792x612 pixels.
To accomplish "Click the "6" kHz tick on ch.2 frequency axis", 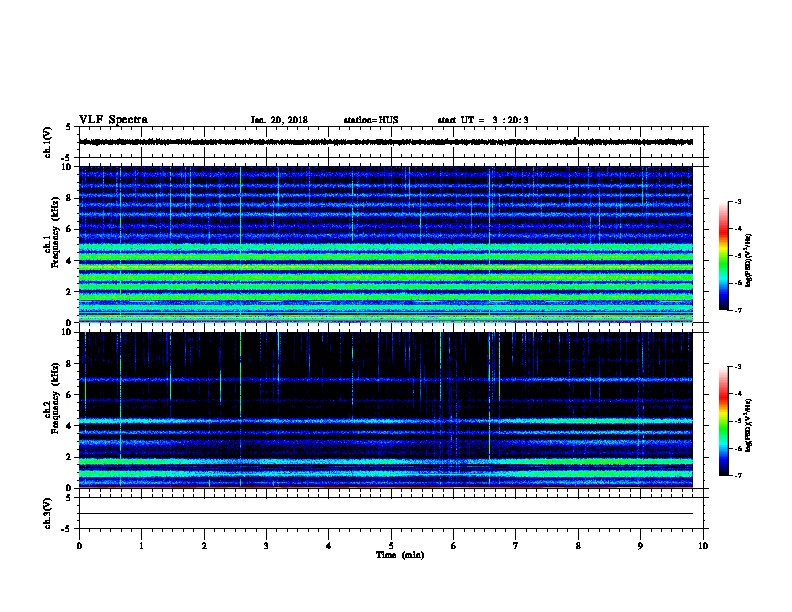I will coord(70,394).
